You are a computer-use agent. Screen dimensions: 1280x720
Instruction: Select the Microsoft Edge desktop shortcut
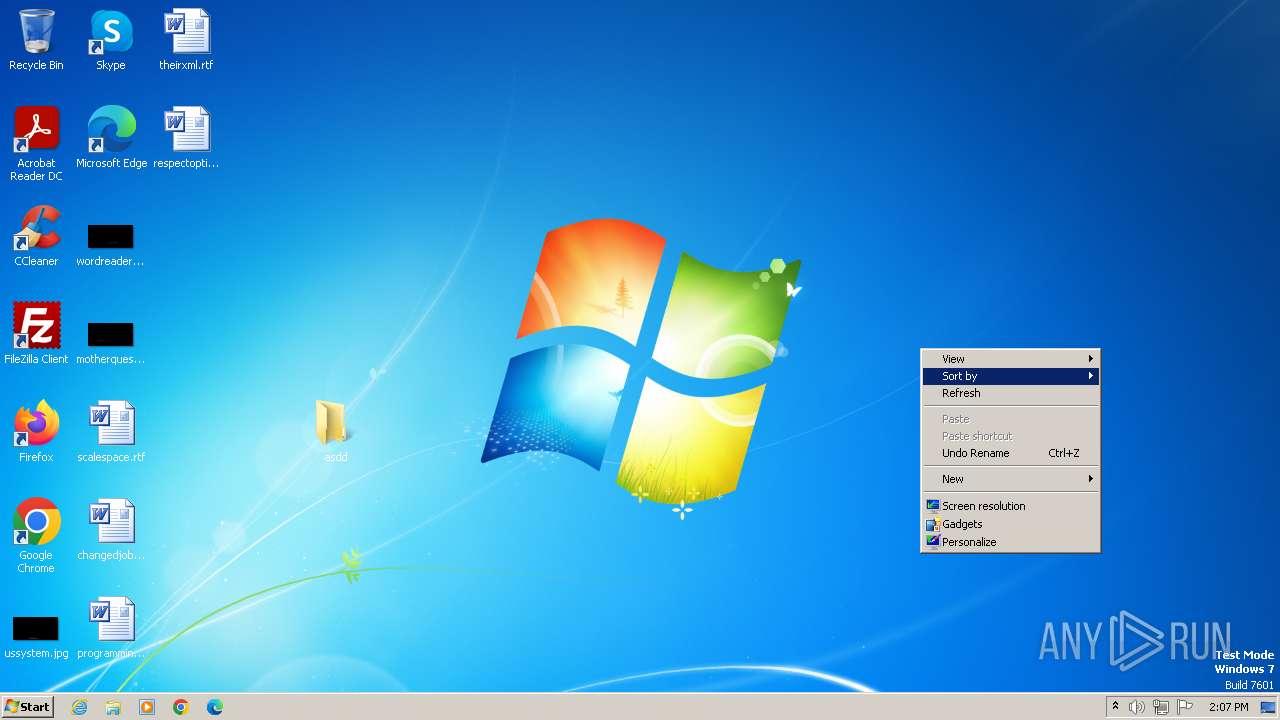[111, 138]
